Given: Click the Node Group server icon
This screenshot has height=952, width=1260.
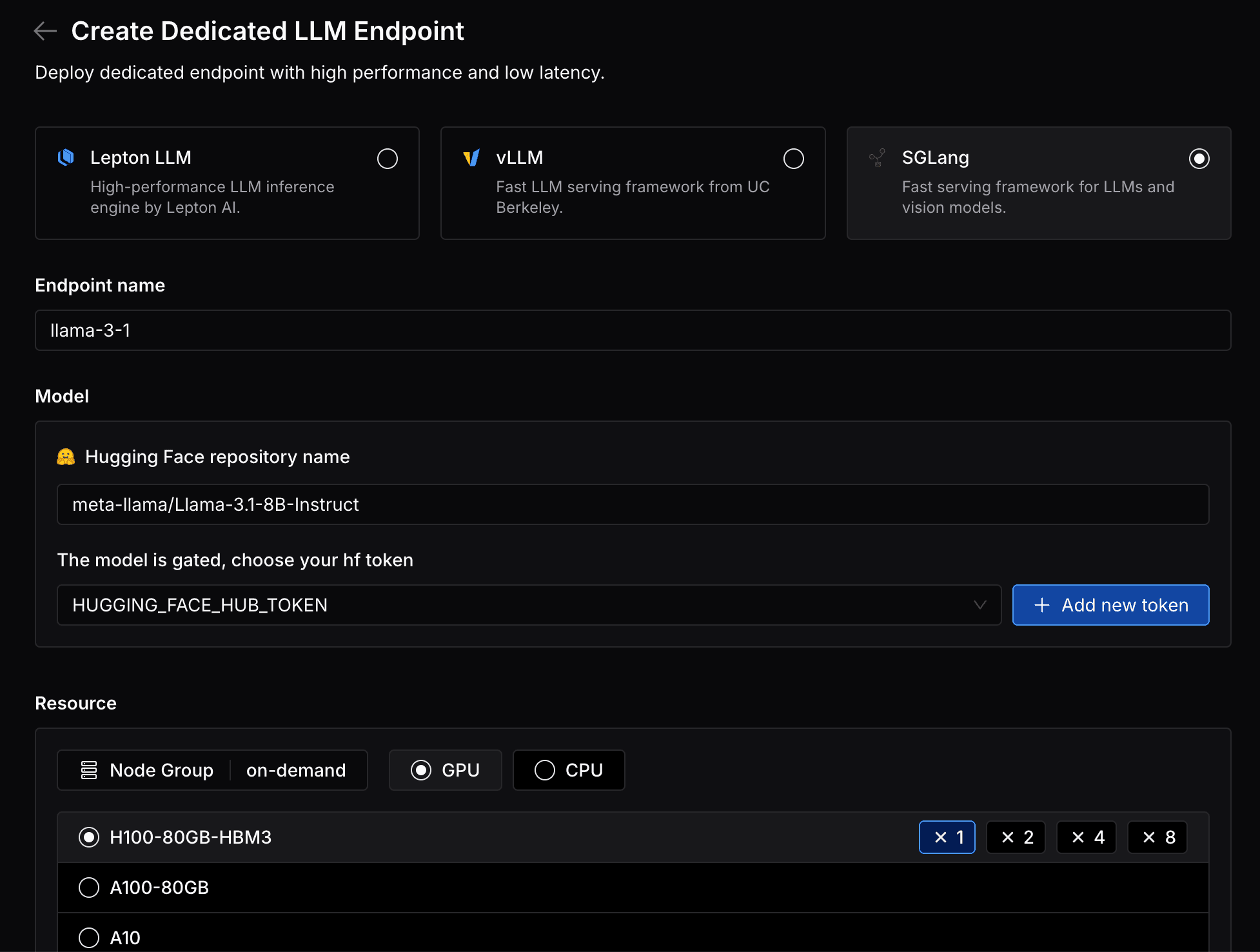Looking at the screenshot, I should [89, 770].
